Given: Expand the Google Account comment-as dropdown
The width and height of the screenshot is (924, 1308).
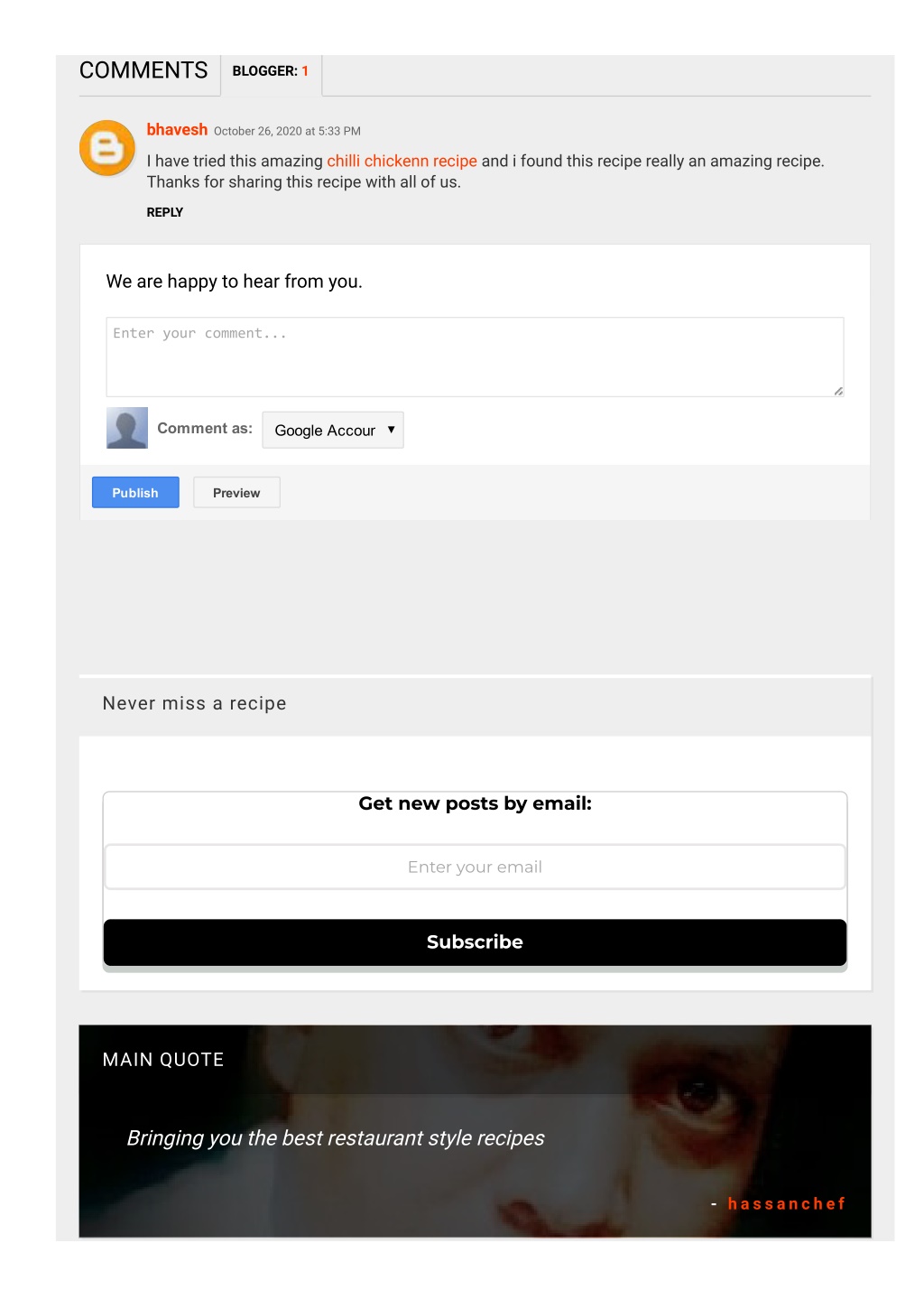Looking at the screenshot, I should point(333,431).
